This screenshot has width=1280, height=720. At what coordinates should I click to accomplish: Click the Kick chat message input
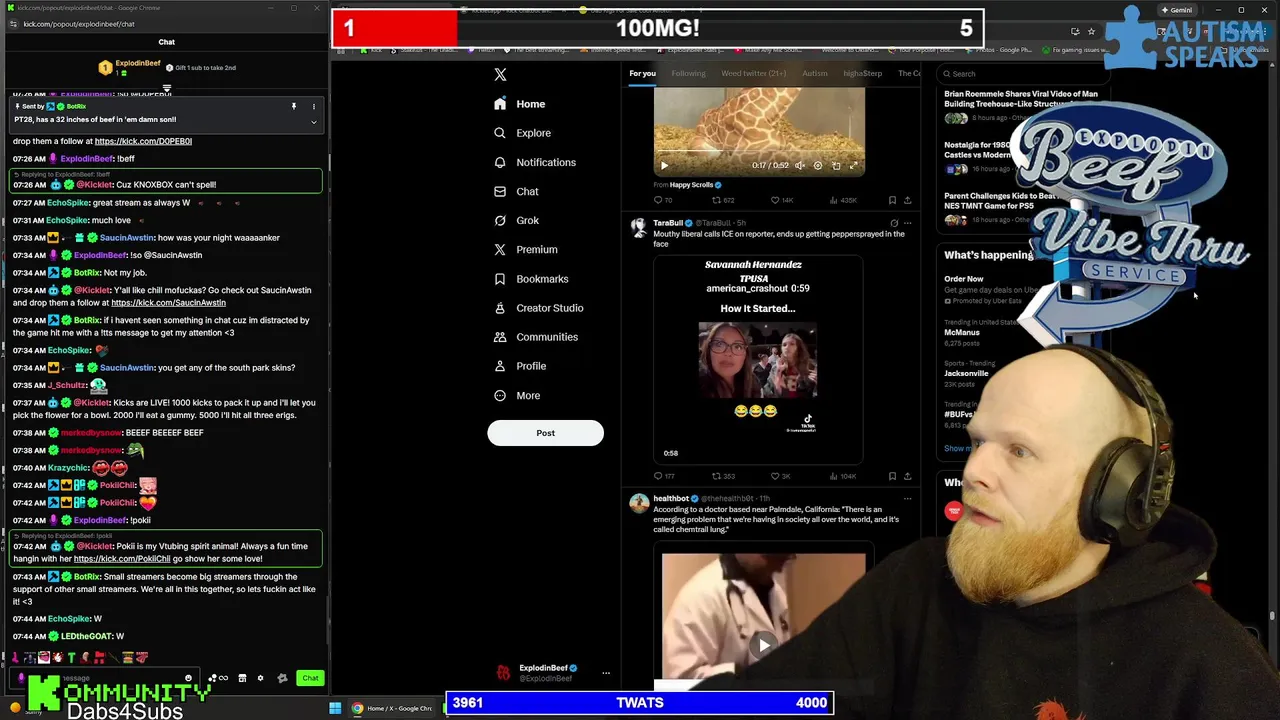tap(105, 678)
